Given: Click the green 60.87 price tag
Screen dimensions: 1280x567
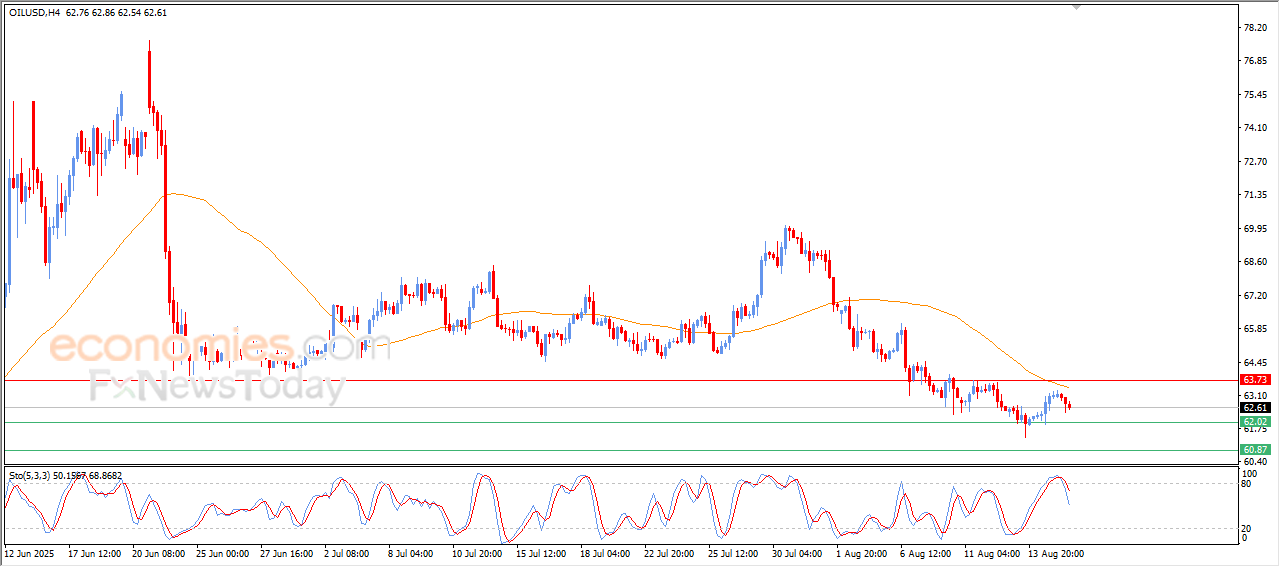Looking at the screenshot, I should pos(1255,450).
